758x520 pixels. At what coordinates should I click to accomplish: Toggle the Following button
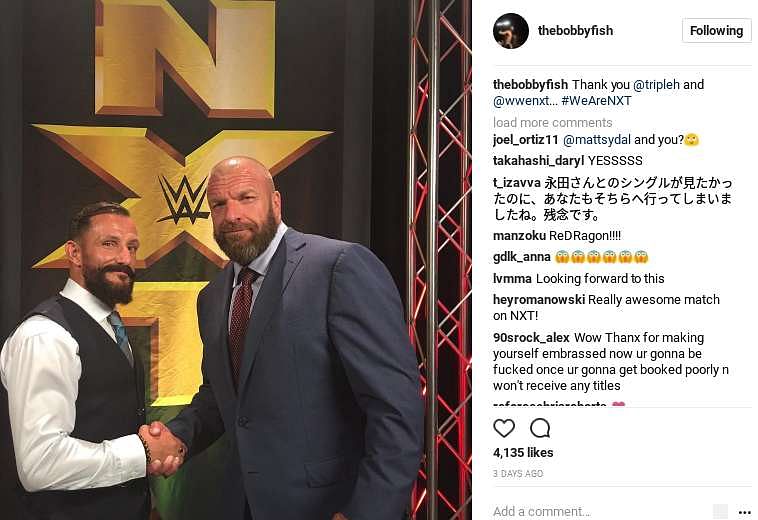pos(716,31)
